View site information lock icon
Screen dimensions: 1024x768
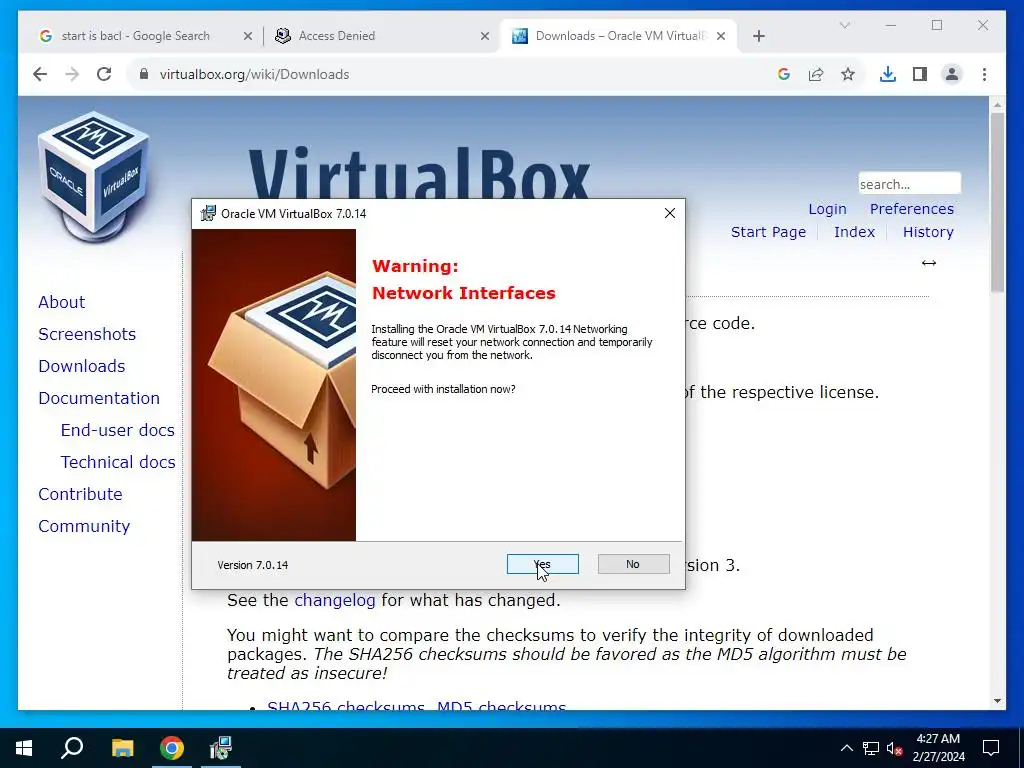coord(144,74)
